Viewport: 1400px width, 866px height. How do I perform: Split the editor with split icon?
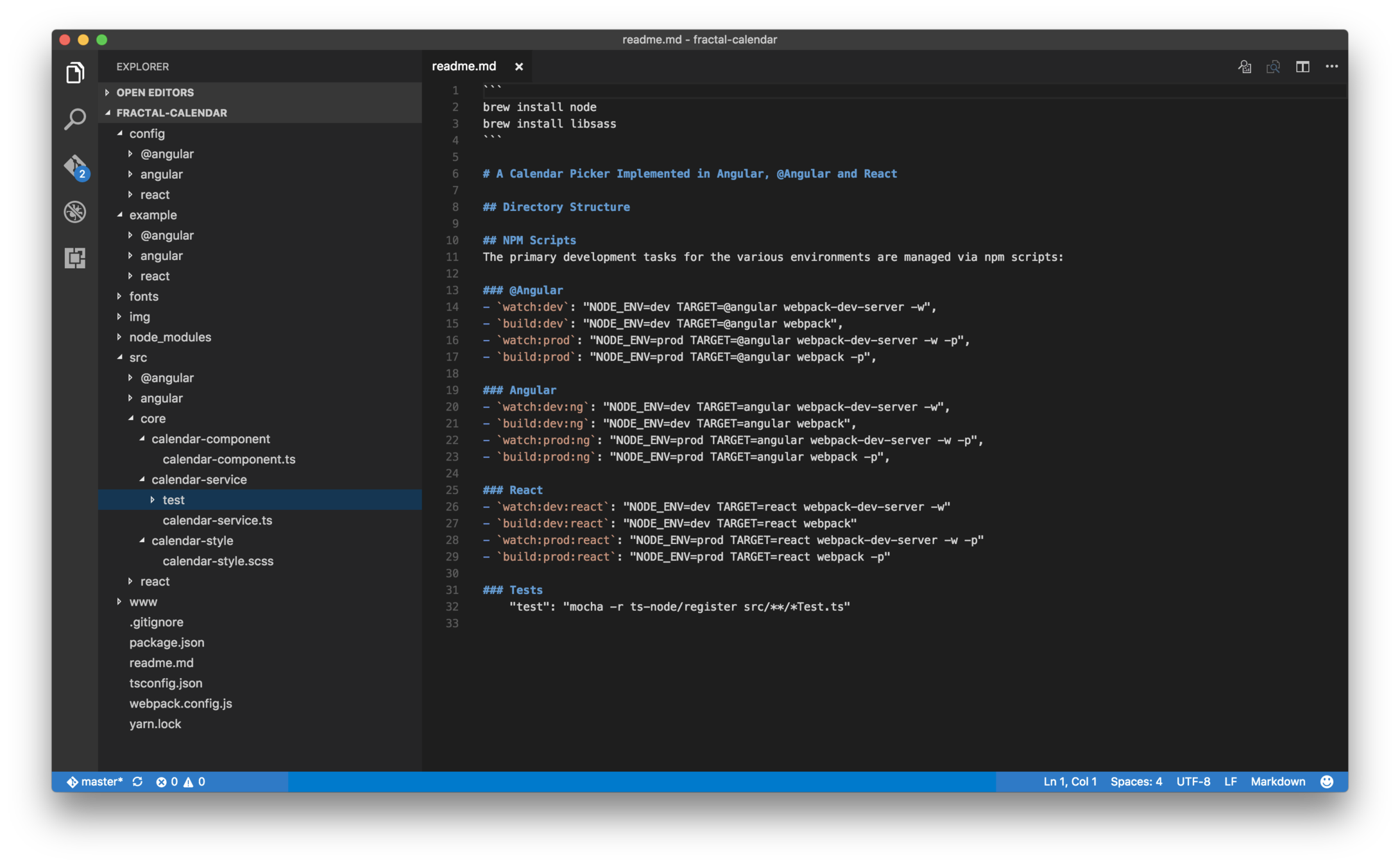click(1302, 67)
